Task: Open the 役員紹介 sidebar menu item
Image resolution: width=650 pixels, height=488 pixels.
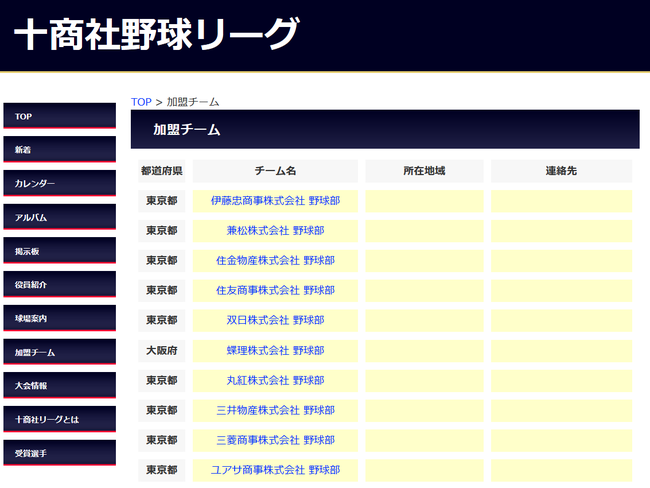Action: 60,284
